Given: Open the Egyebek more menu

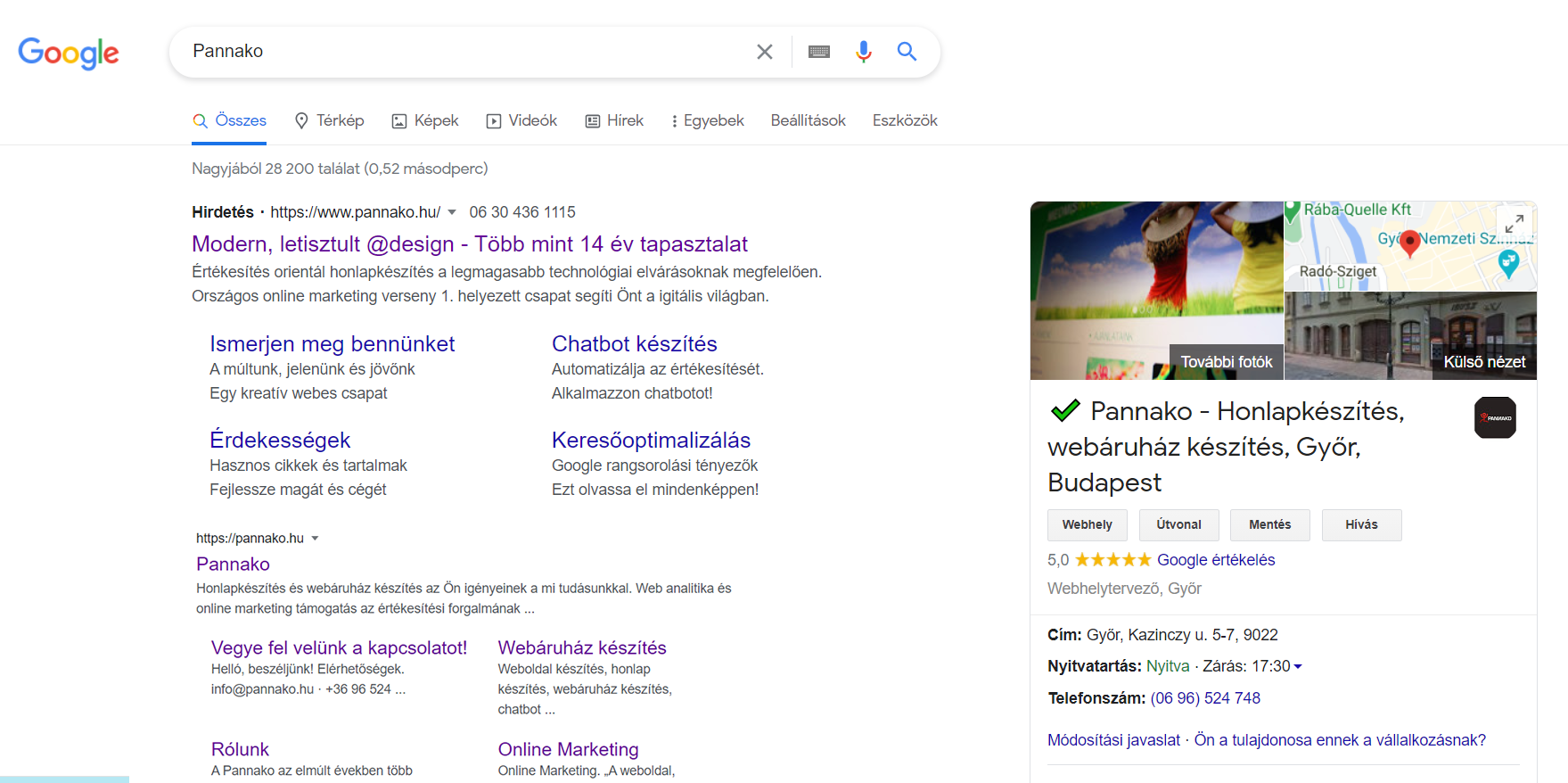Looking at the screenshot, I should [707, 120].
